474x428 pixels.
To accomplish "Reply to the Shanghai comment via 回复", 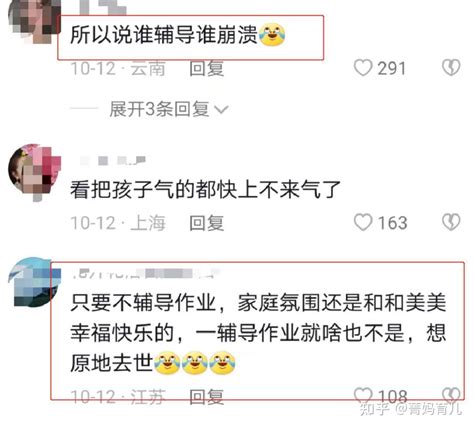I will click(x=207, y=223).
